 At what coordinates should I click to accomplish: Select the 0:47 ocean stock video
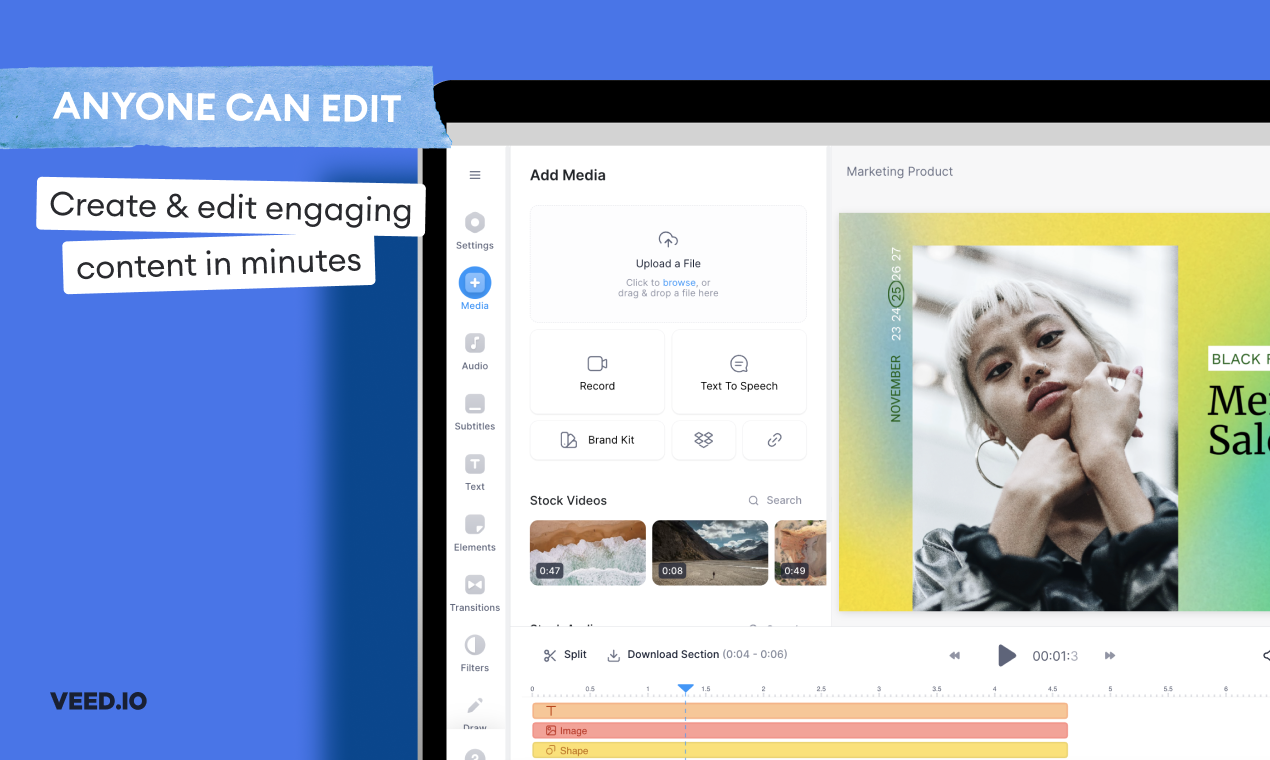[588, 552]
